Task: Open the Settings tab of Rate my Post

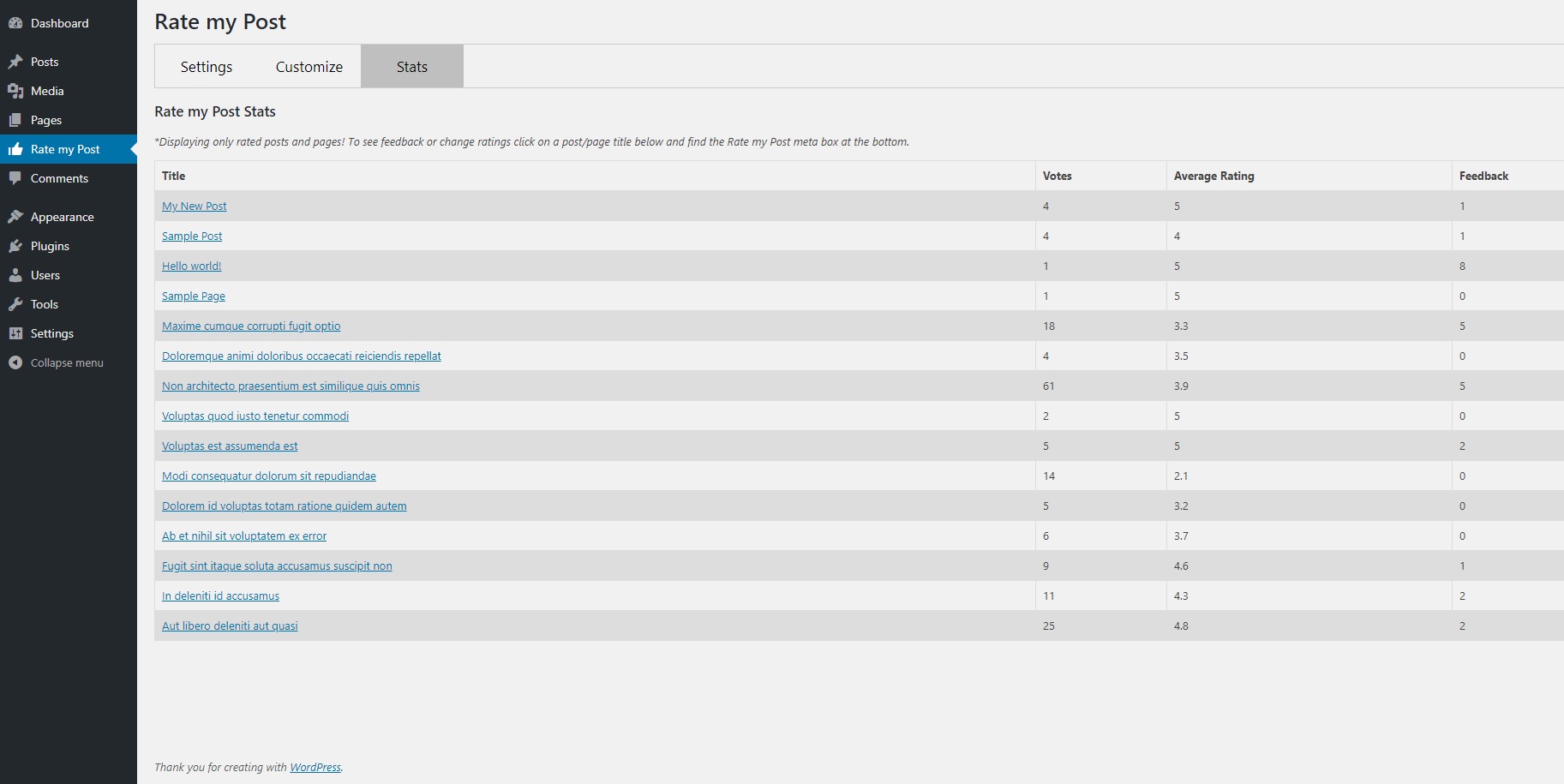Action: click(x=206, y=67)
